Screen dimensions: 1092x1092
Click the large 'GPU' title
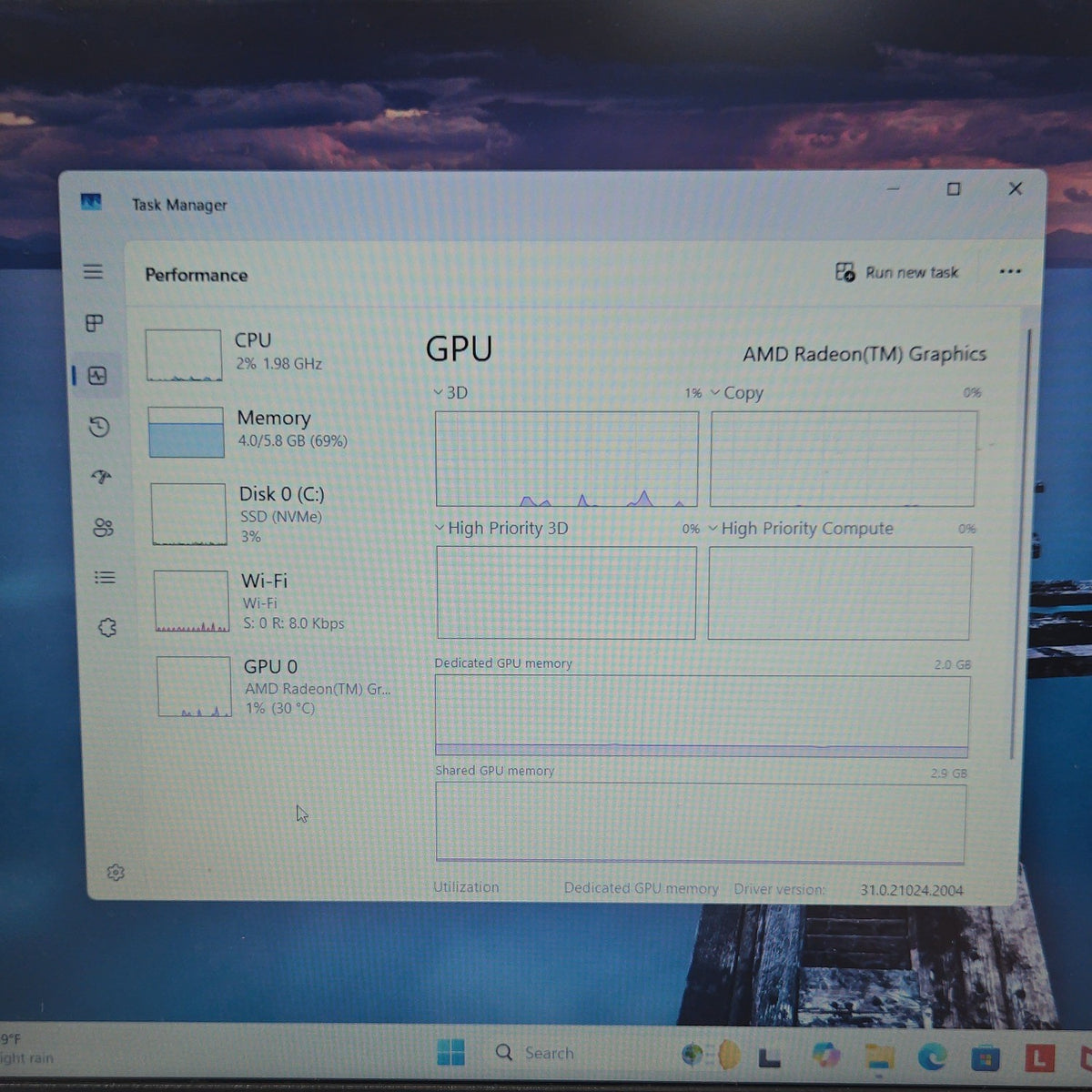pos(459,349)
